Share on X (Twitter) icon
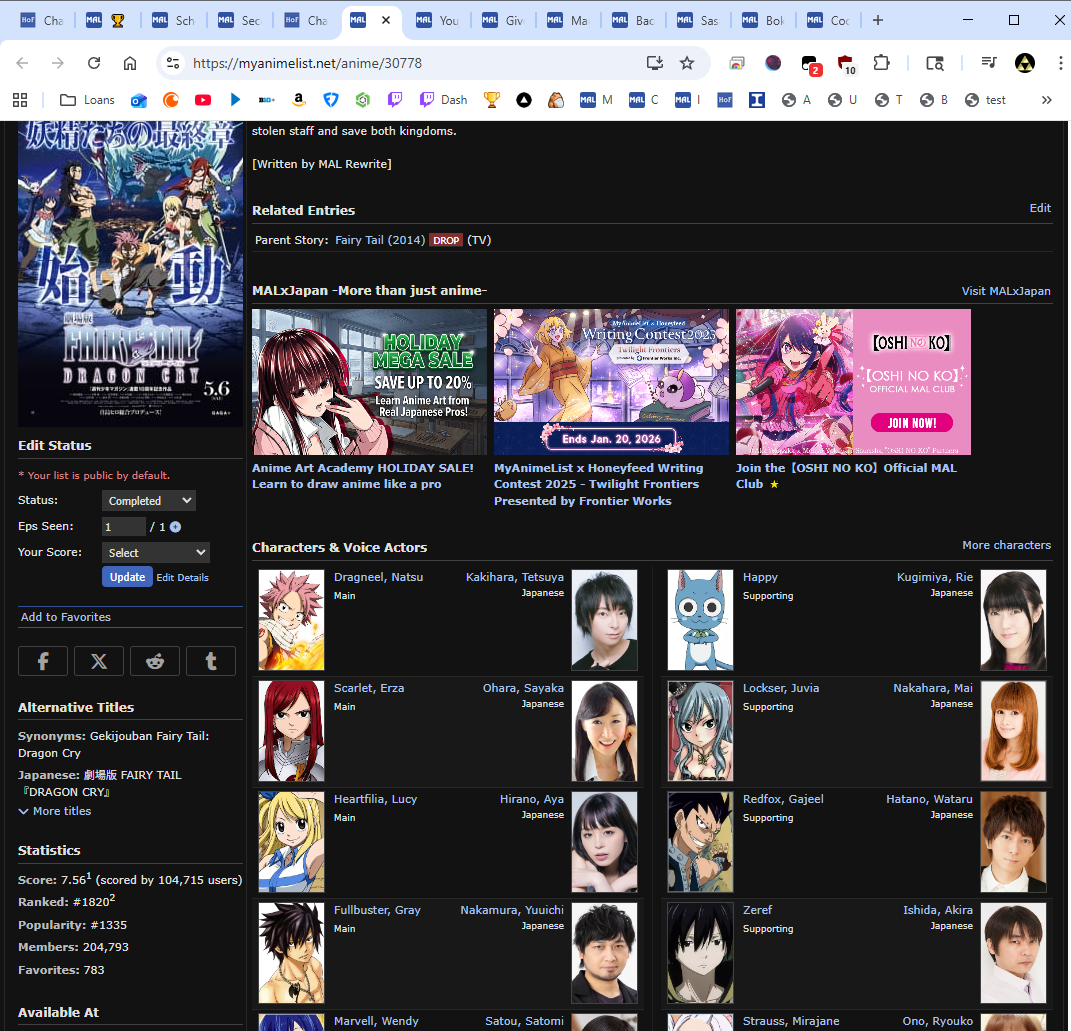1071x1031 pixels. click(x=99, y=661)
